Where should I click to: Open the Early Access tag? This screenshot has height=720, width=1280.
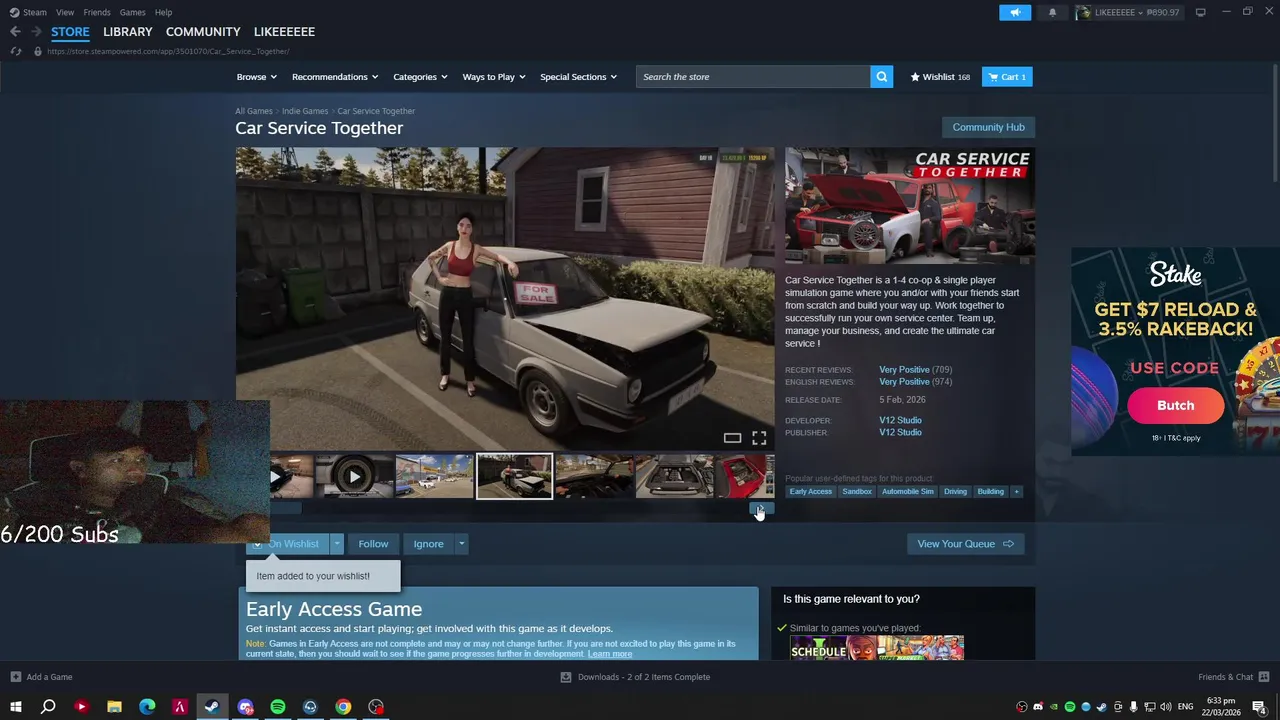point(810,492)
